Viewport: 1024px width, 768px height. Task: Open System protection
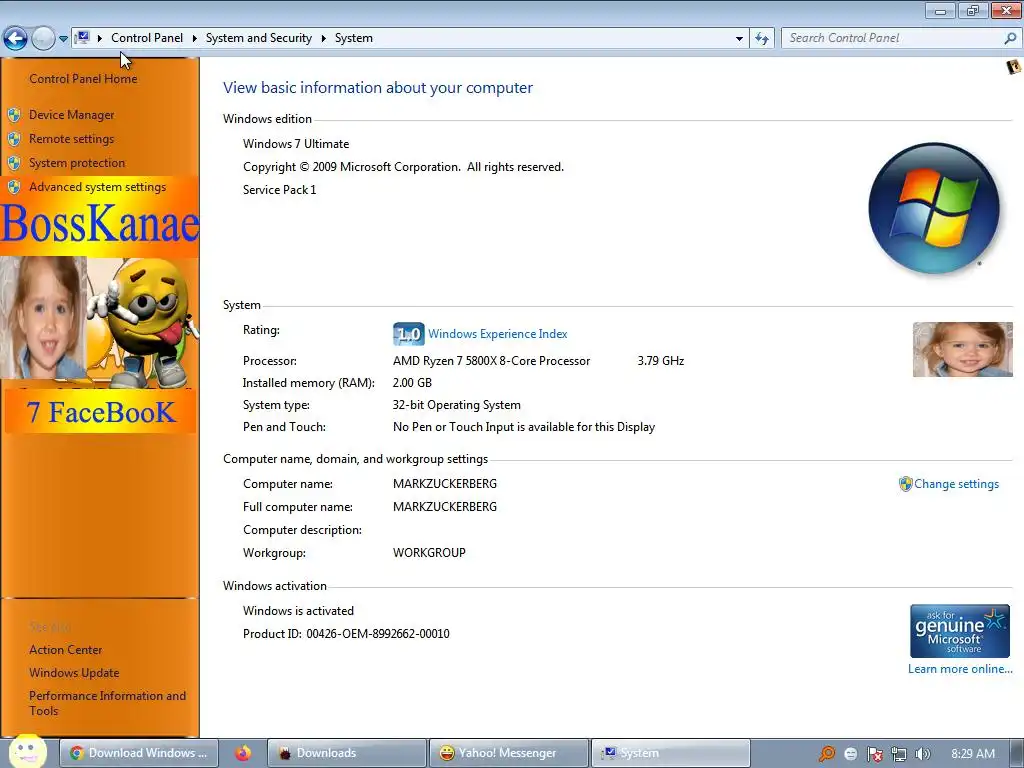coord(76,163)
